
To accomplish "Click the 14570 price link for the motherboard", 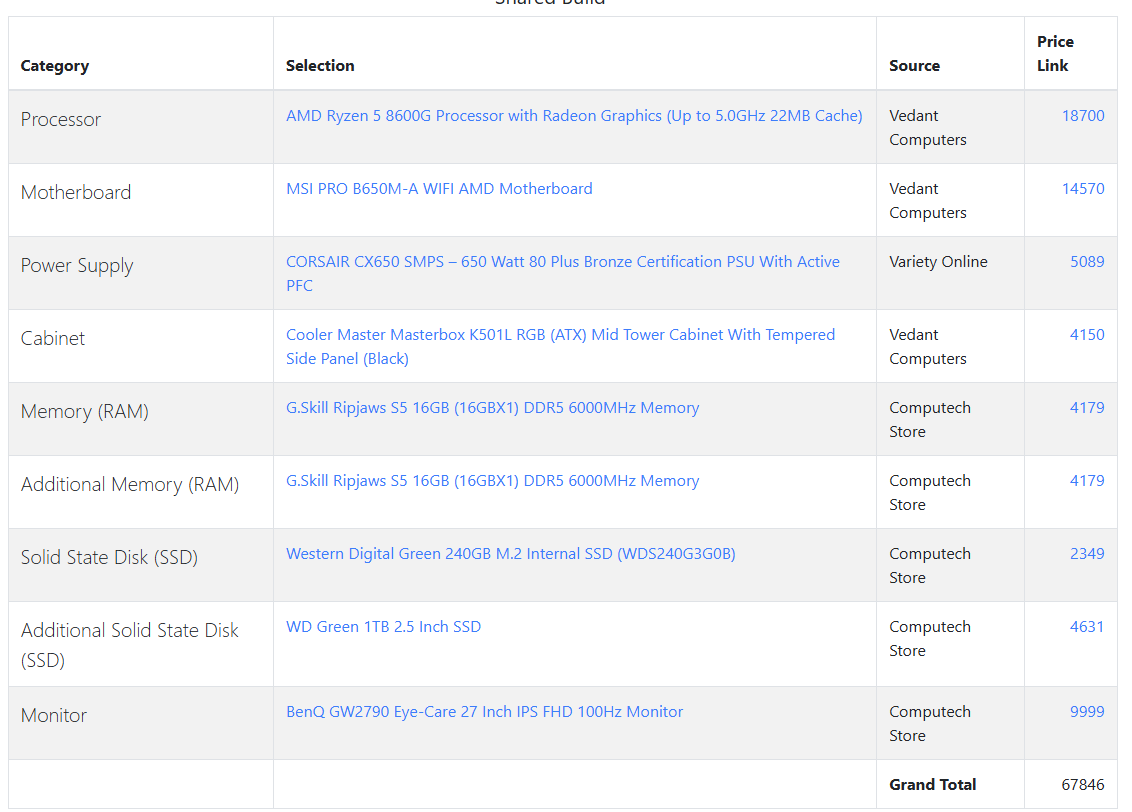I will tap(1083, 188).
